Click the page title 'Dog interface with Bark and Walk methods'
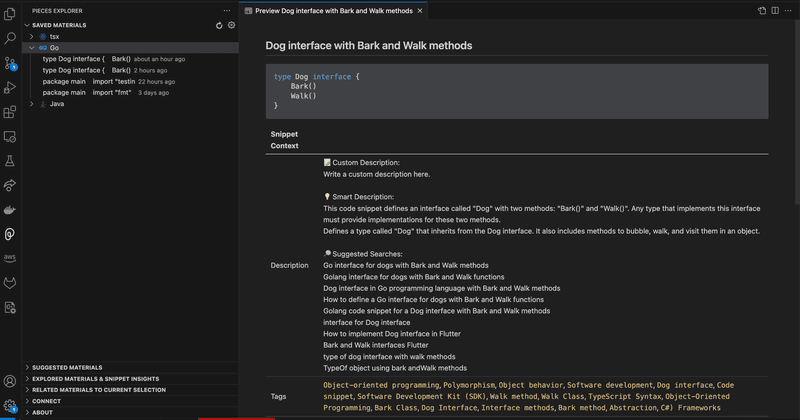800x420 pixels. pyautogui.click(x=368, y=46)
